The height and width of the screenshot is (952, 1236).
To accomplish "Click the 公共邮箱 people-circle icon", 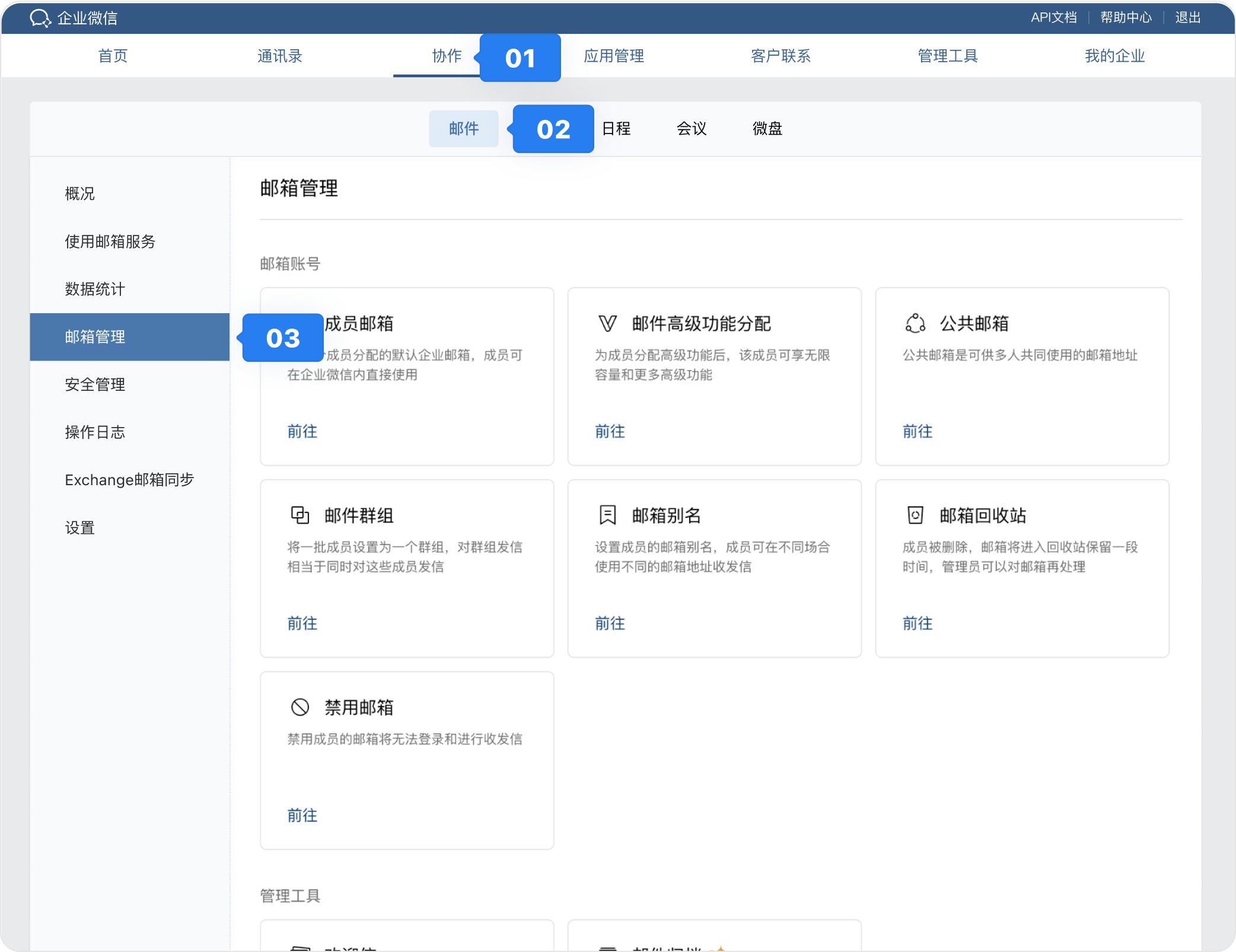I will point(915,323).
